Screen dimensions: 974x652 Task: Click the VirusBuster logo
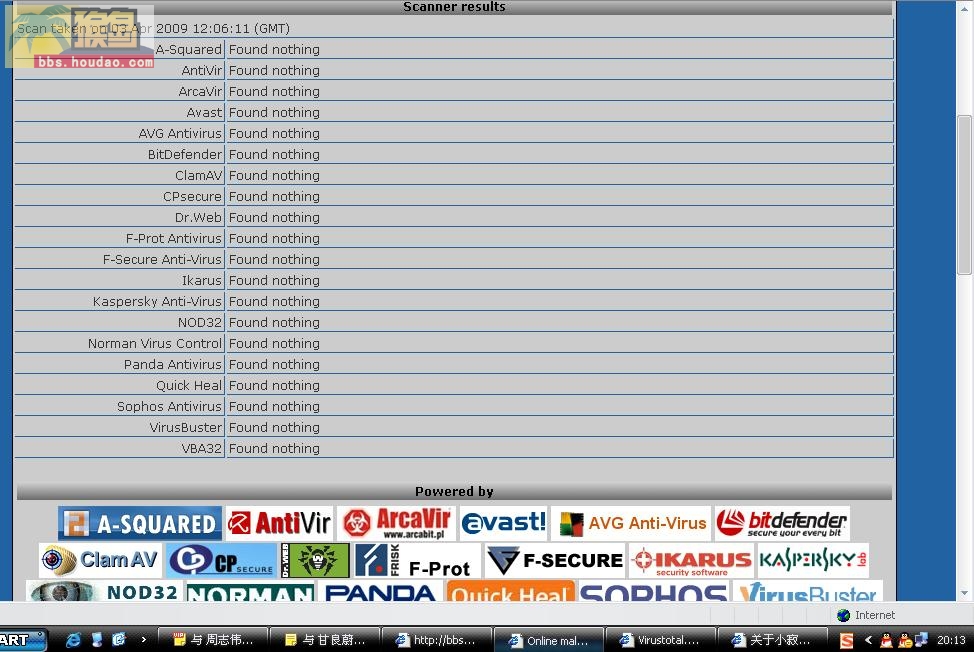pyautogui.click(x=808, y=591)
